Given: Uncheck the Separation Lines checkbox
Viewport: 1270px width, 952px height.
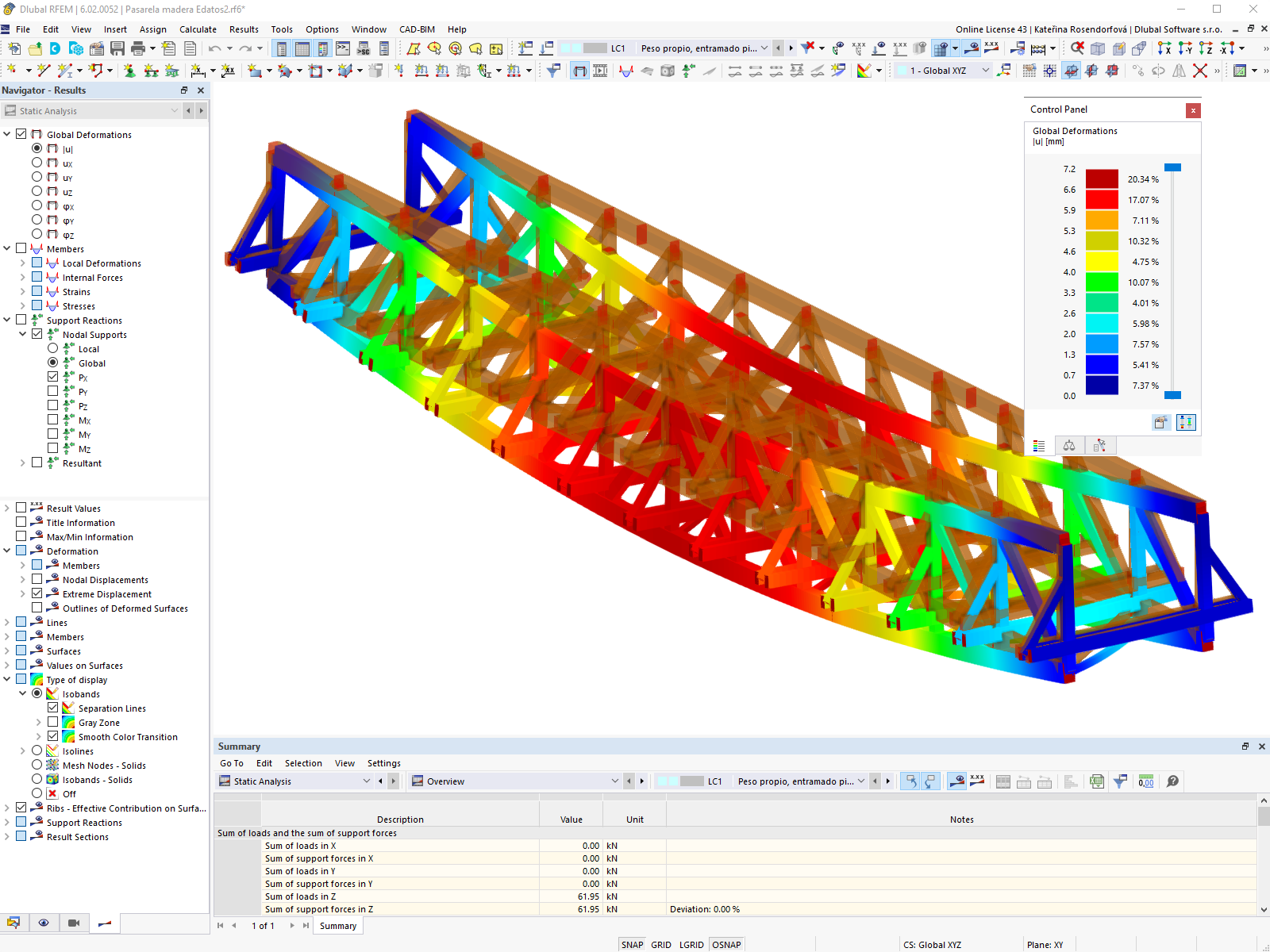Looking at the screenshot, I should pyautogui.click(x=53, y=708).
